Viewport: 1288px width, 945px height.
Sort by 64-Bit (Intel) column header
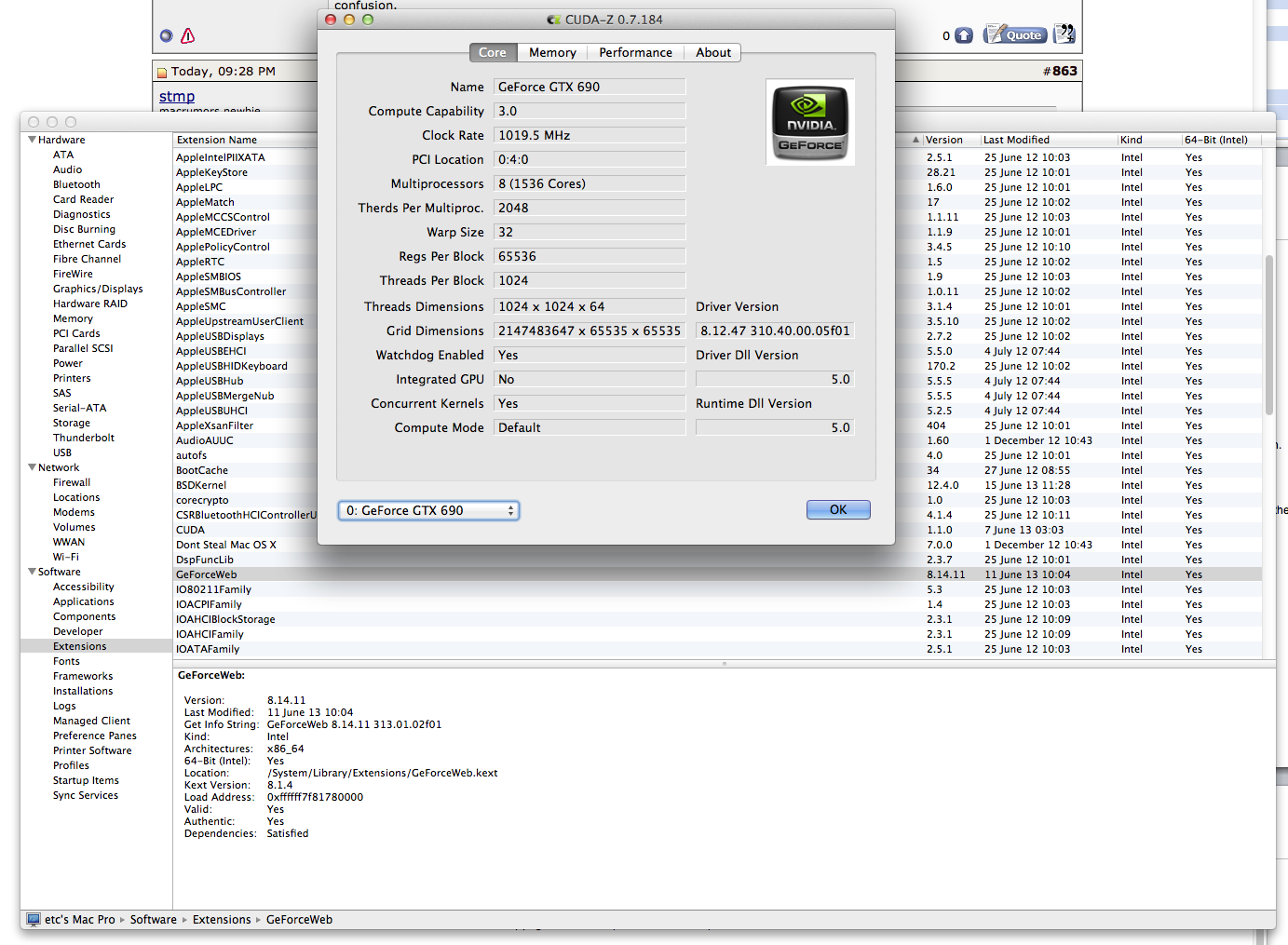point(1221,140)
